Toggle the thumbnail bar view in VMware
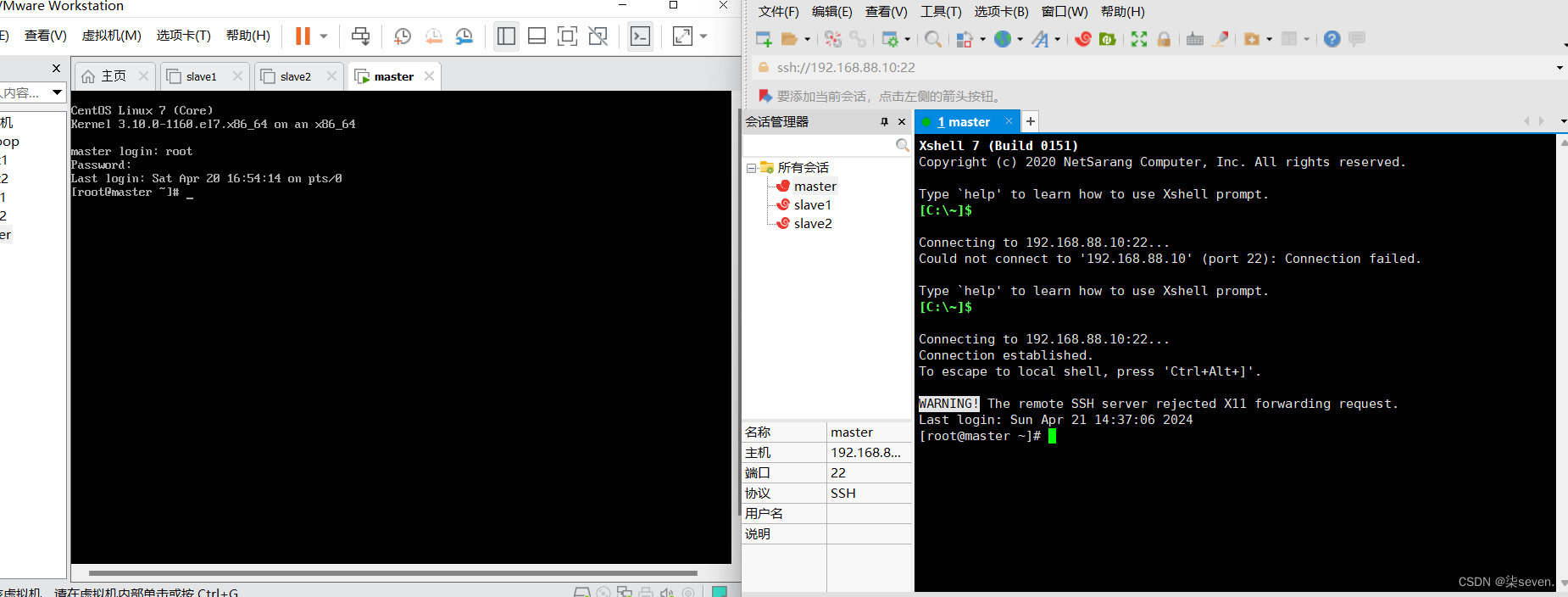This screenshot has width=1568, height=597. pyautogui.click(x=537, y=36)
